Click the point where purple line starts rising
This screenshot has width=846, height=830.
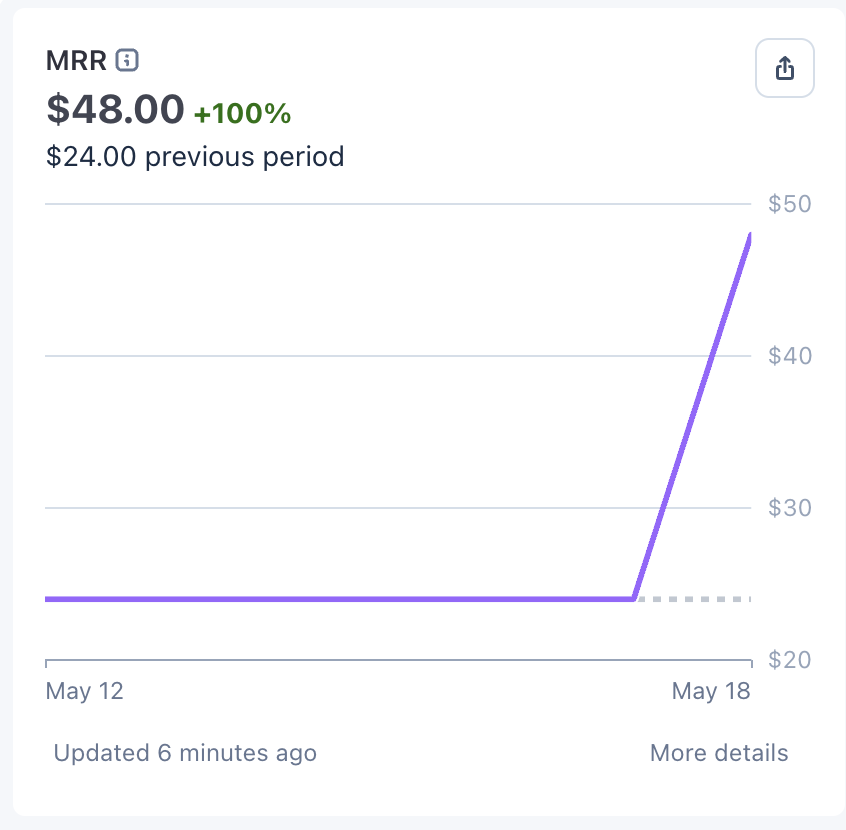point(634,598)
